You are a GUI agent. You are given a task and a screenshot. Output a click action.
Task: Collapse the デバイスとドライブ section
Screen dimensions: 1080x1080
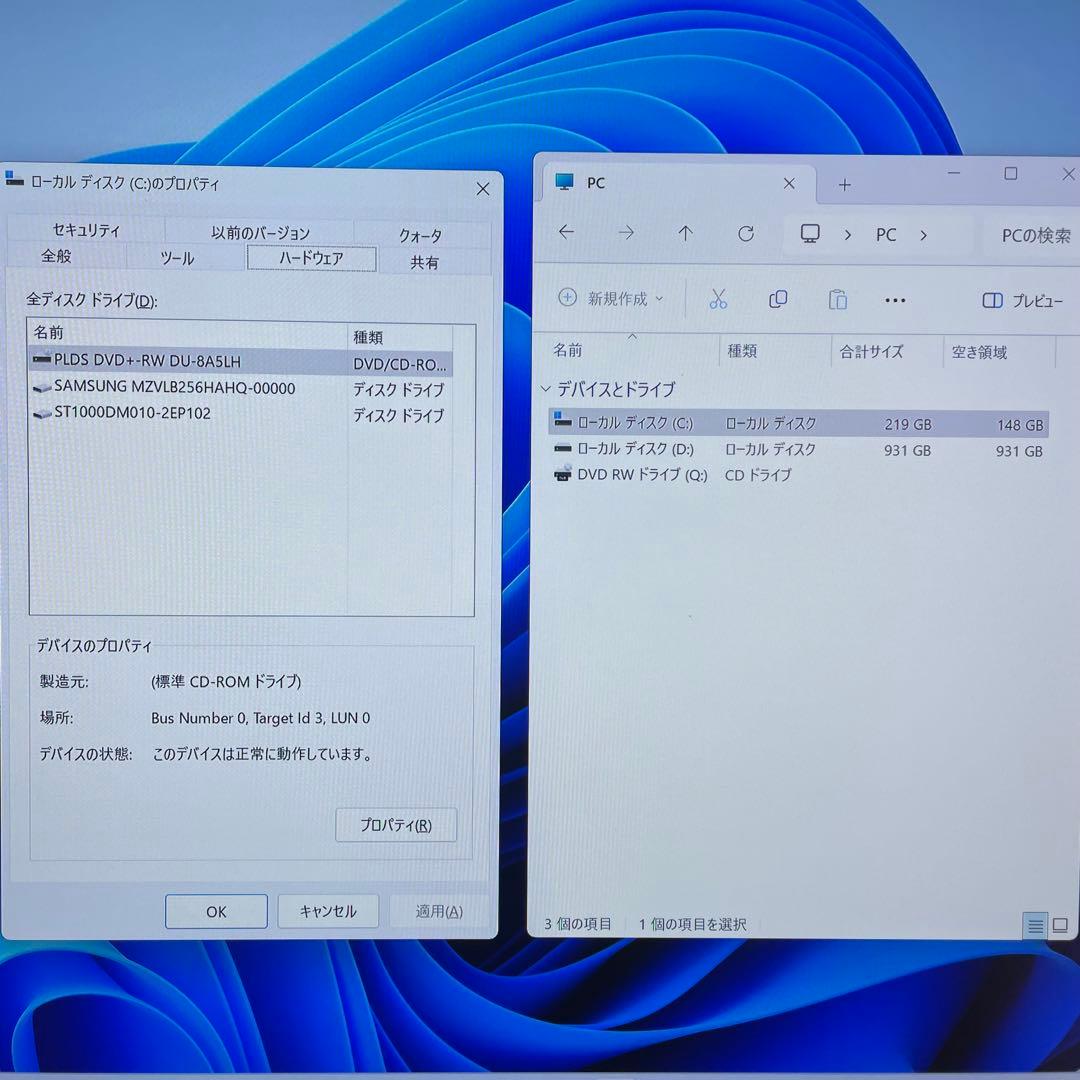[546, 389]
